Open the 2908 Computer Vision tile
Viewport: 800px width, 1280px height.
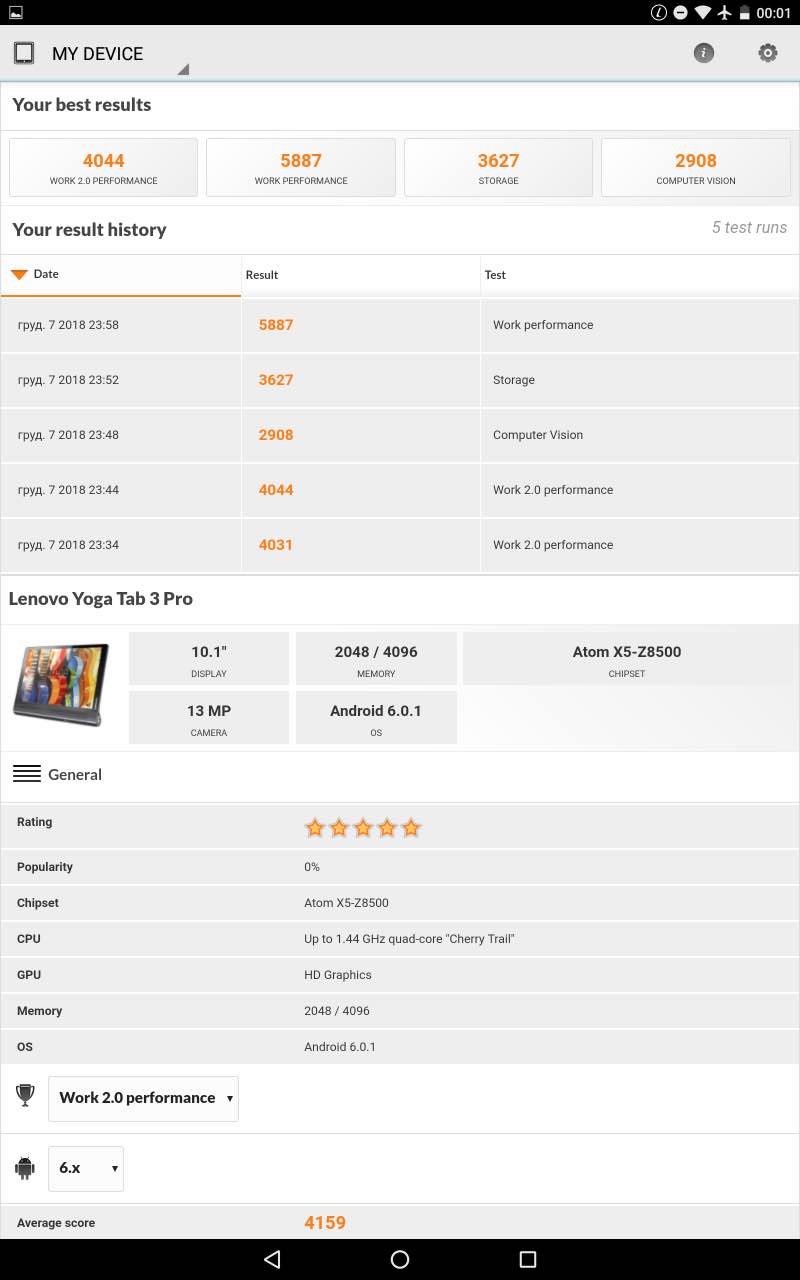click(x=696, y=167)
